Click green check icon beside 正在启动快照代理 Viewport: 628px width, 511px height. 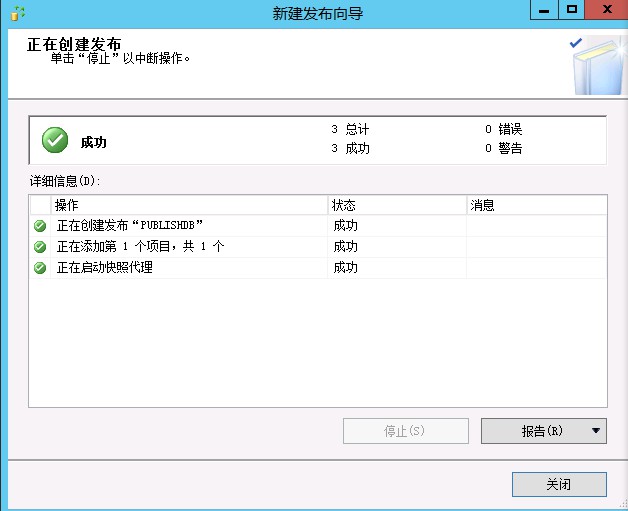pos(40,268)
